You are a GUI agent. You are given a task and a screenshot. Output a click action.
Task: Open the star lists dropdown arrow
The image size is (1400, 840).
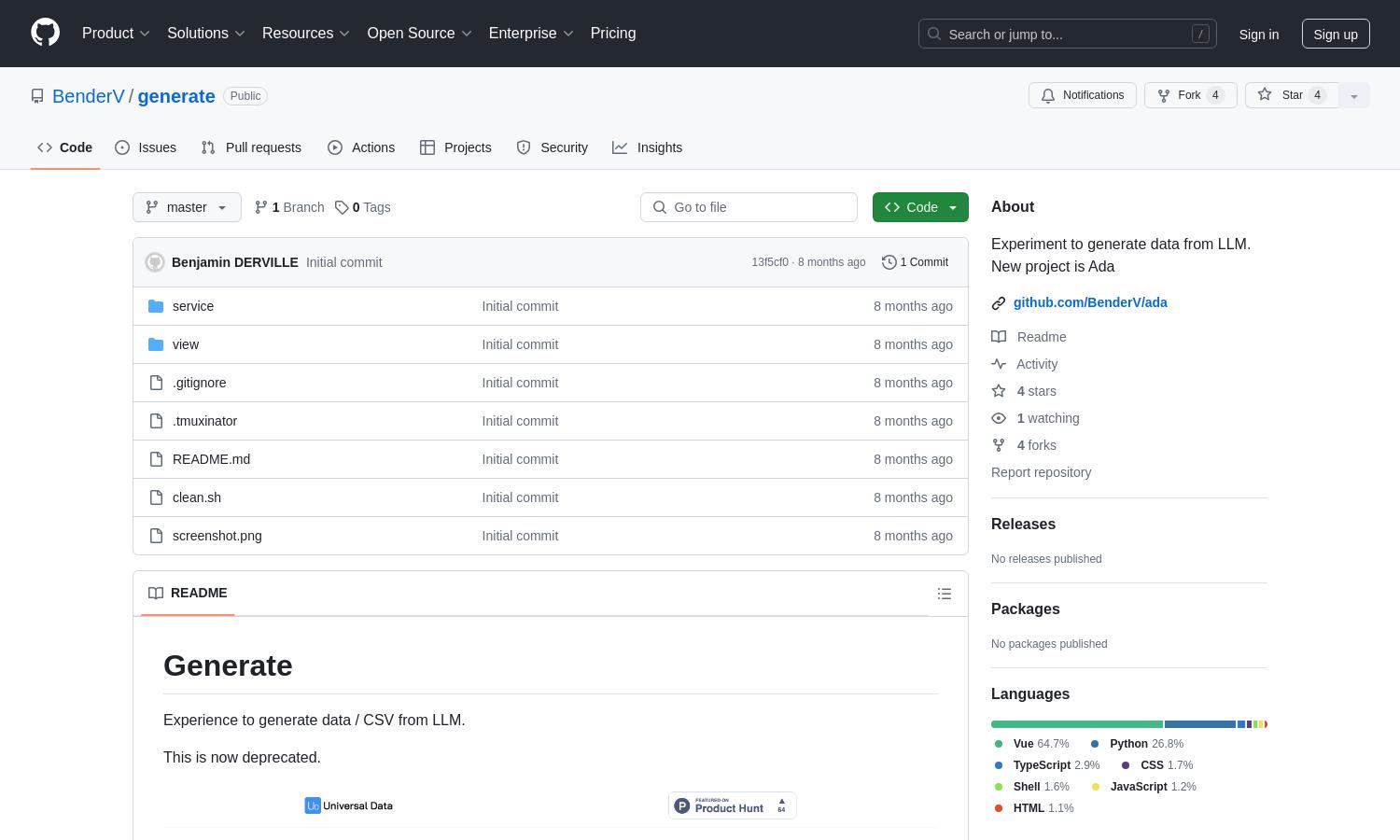(x=1354, y=95)
